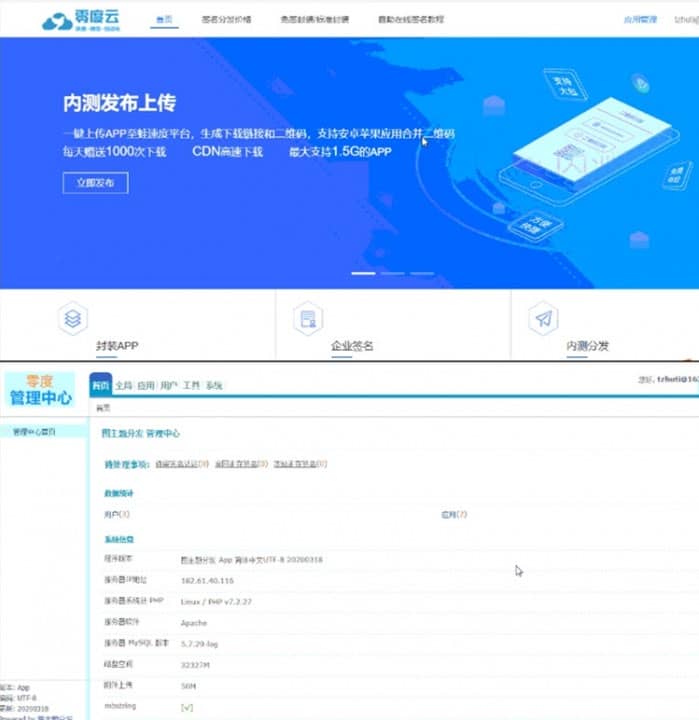Click the 50M upload limit value

(x=188, y=686)
